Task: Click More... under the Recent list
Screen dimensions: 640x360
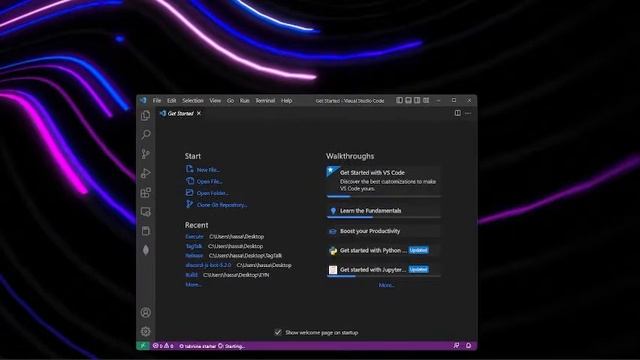Action: click(193, 284)
